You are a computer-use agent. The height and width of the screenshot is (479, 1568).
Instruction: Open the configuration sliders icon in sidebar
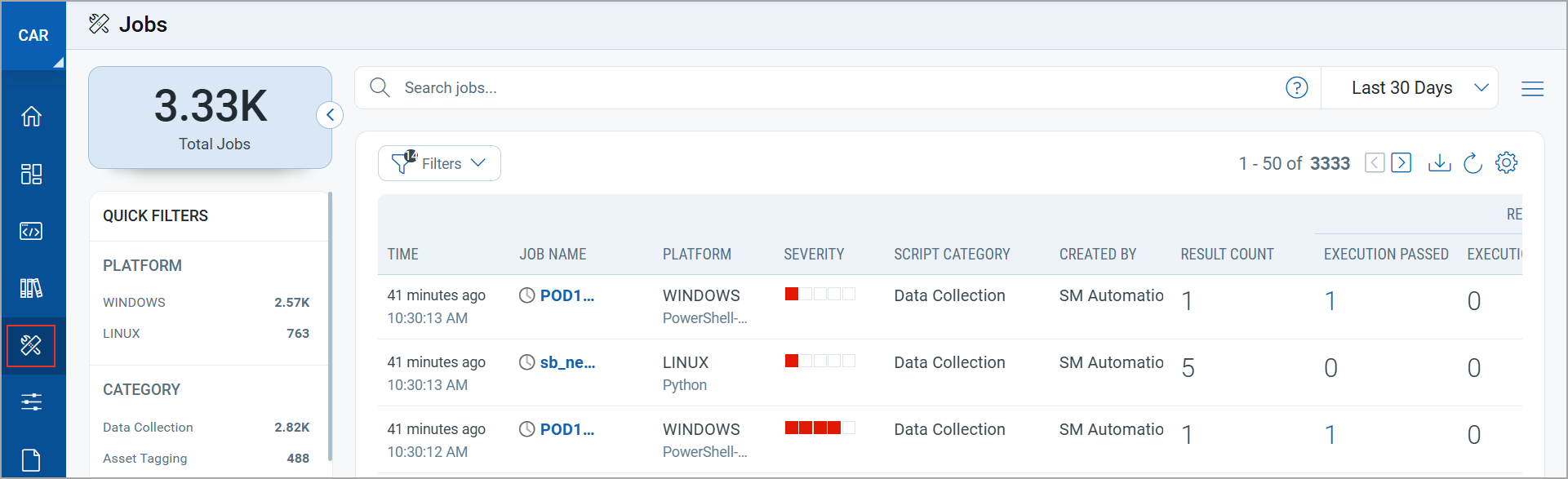[31, 401]
